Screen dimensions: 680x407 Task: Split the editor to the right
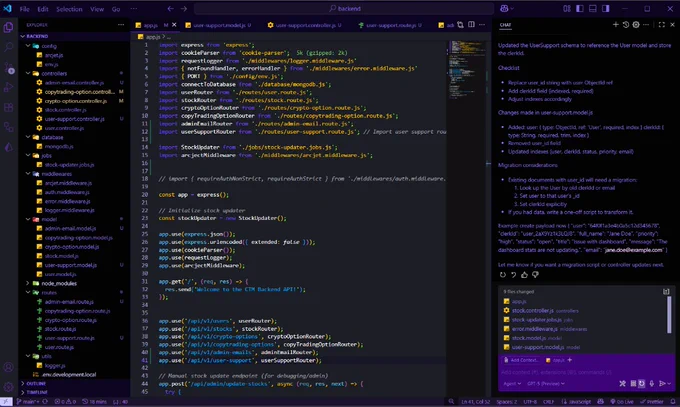pos(471,25)
